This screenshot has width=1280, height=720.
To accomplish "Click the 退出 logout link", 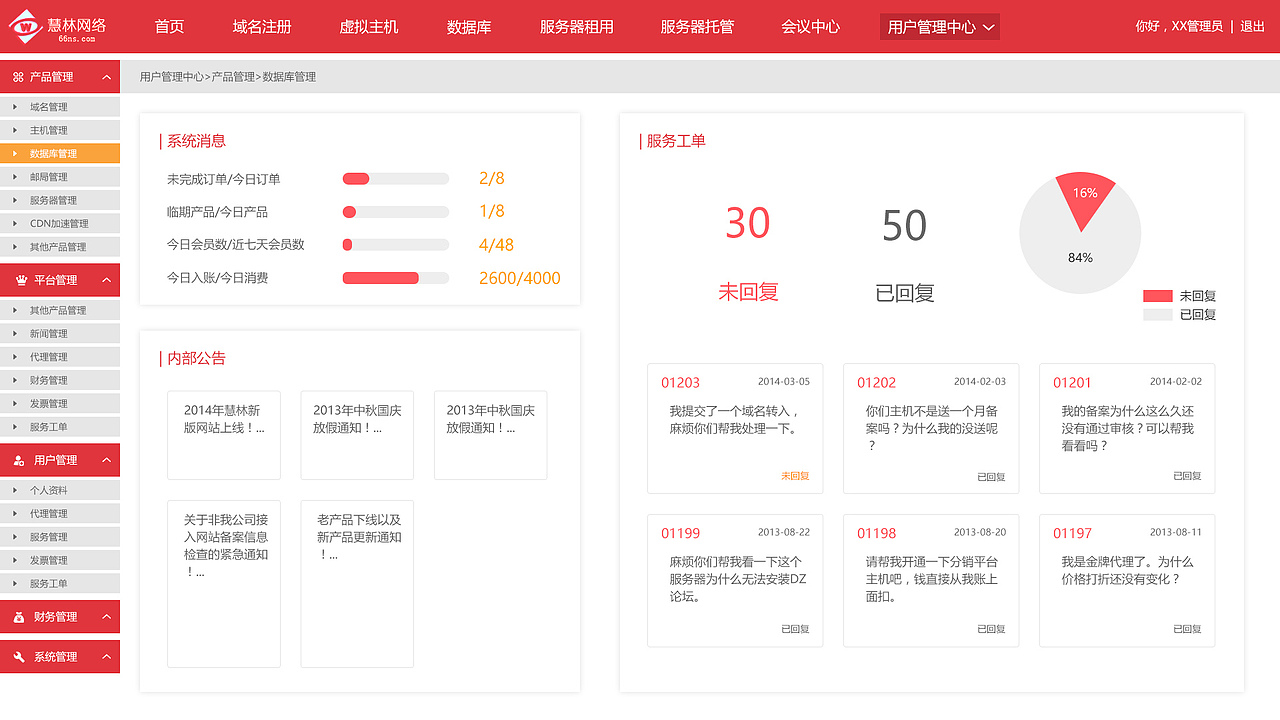I will coord(1252,27).
